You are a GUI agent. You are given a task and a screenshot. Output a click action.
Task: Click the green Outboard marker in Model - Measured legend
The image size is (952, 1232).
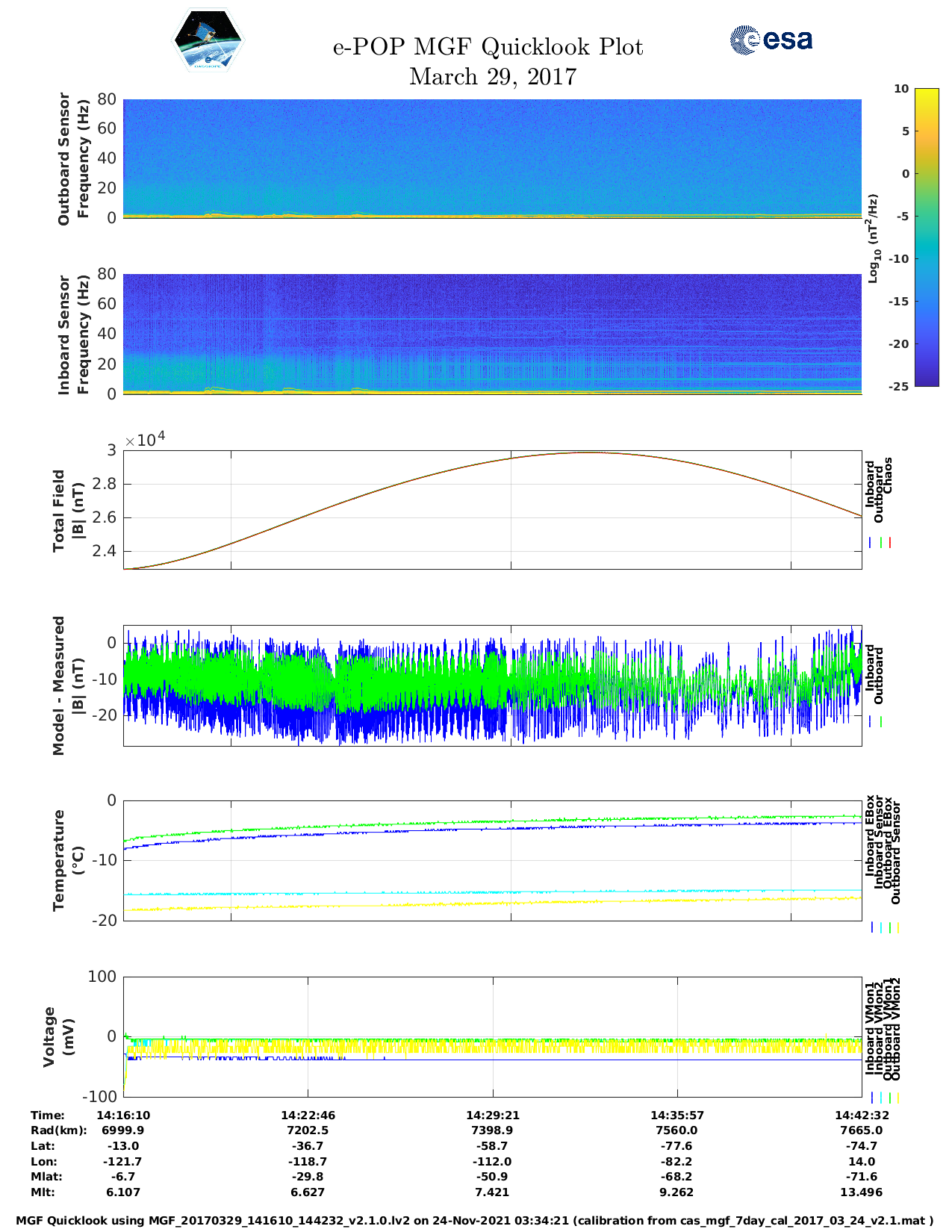881,722
